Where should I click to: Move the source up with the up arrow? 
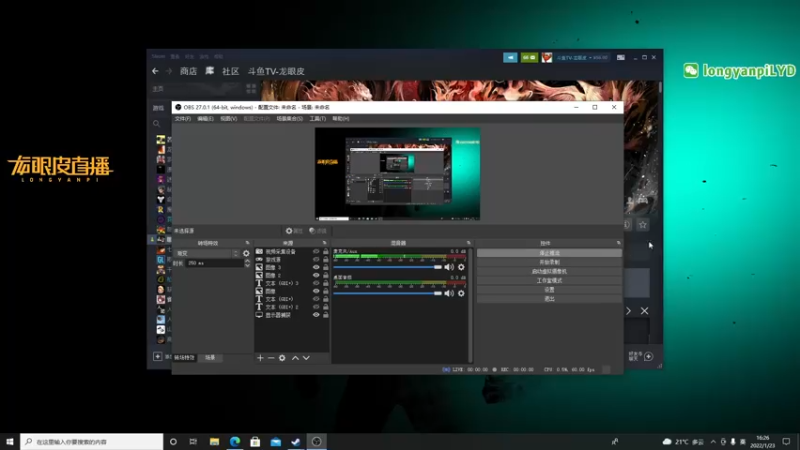[295, 358]
